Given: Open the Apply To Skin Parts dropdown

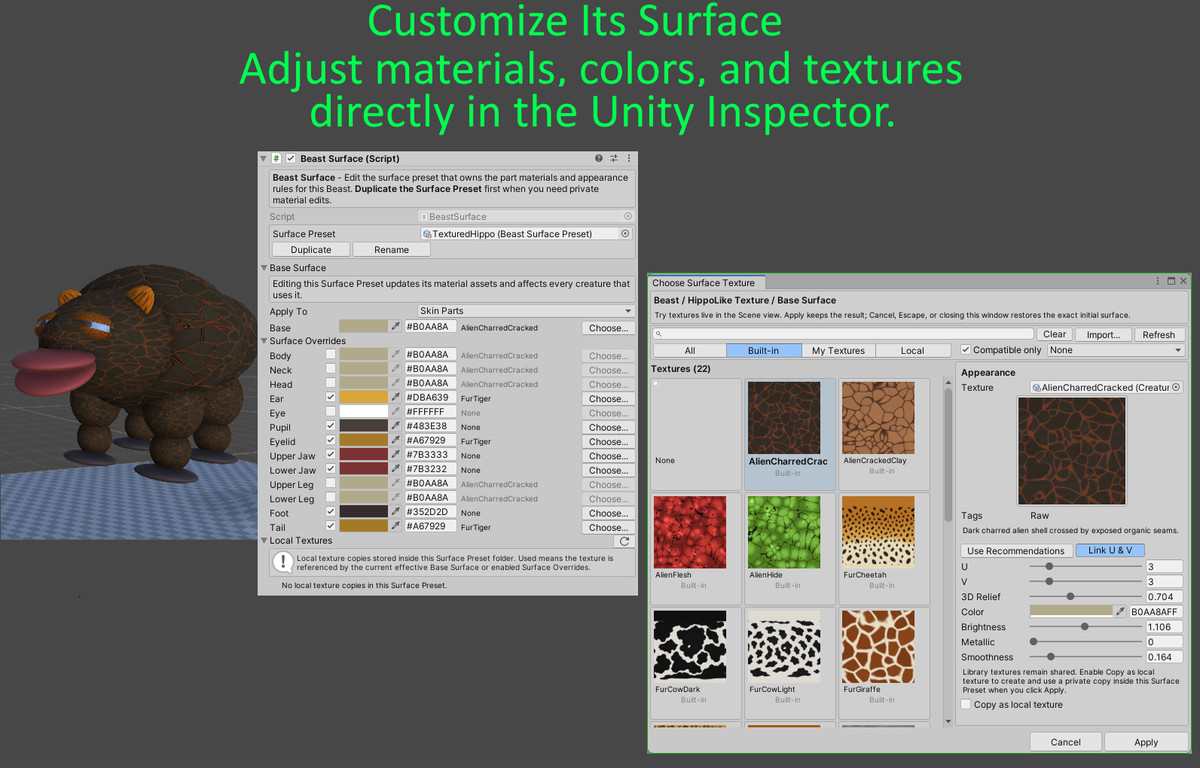Looking at the screenshot, I should click(526, 311).
